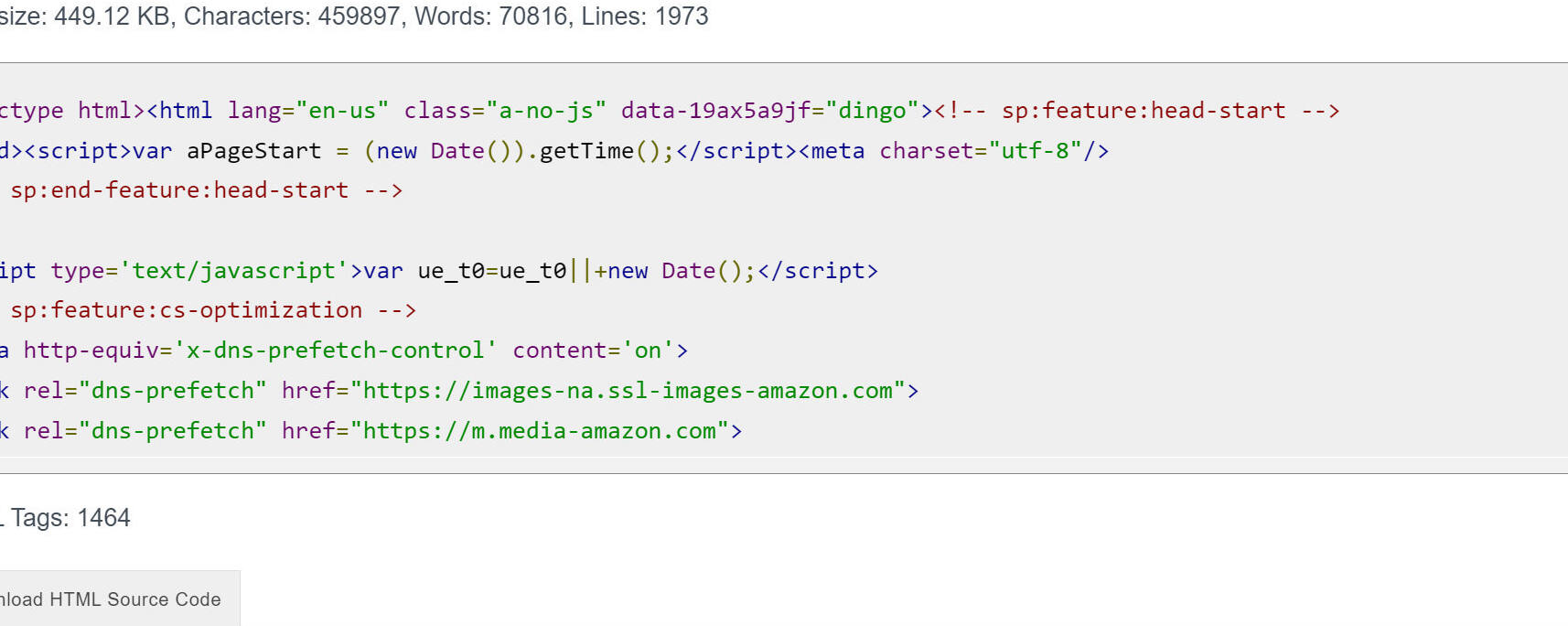Screen dimensions: 1568x626
Task: Click the meta charset="utf-8" tag
Action: pos(953,151)
